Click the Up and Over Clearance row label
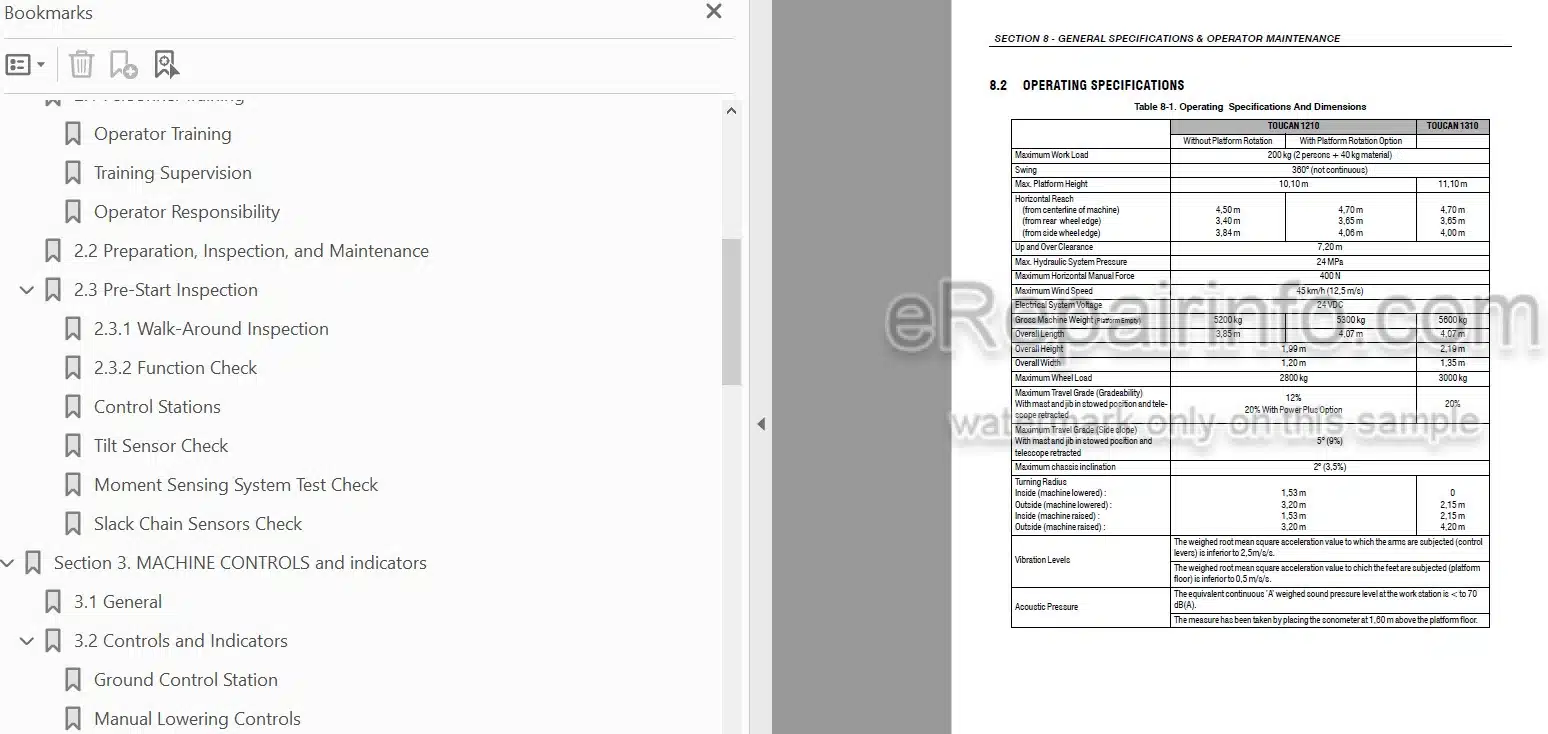The width and height of the screenshot is (1548, 734). coord(1053,247)
